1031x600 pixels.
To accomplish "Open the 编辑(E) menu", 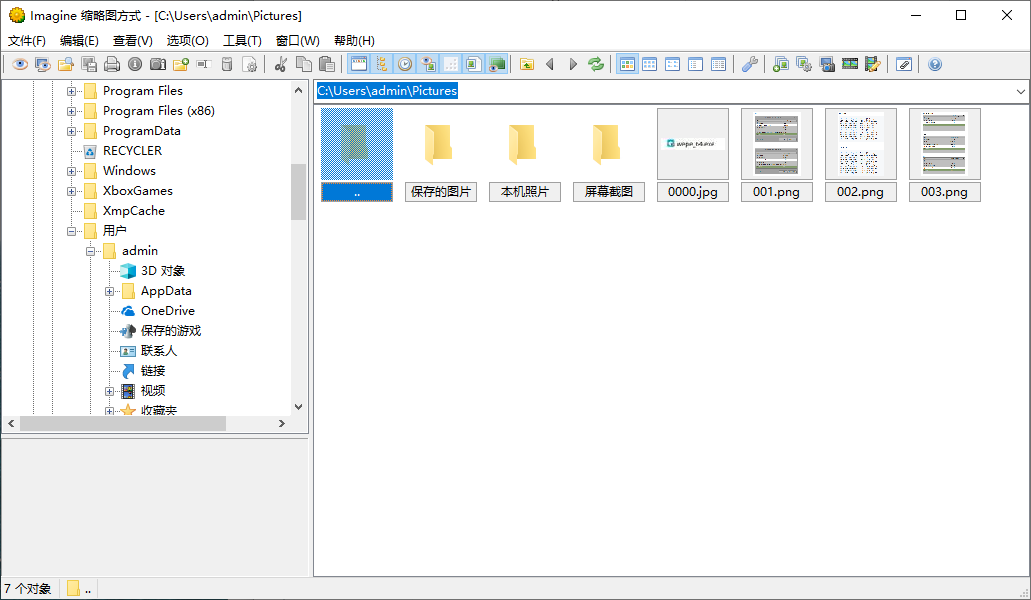I will click(79, 41).
